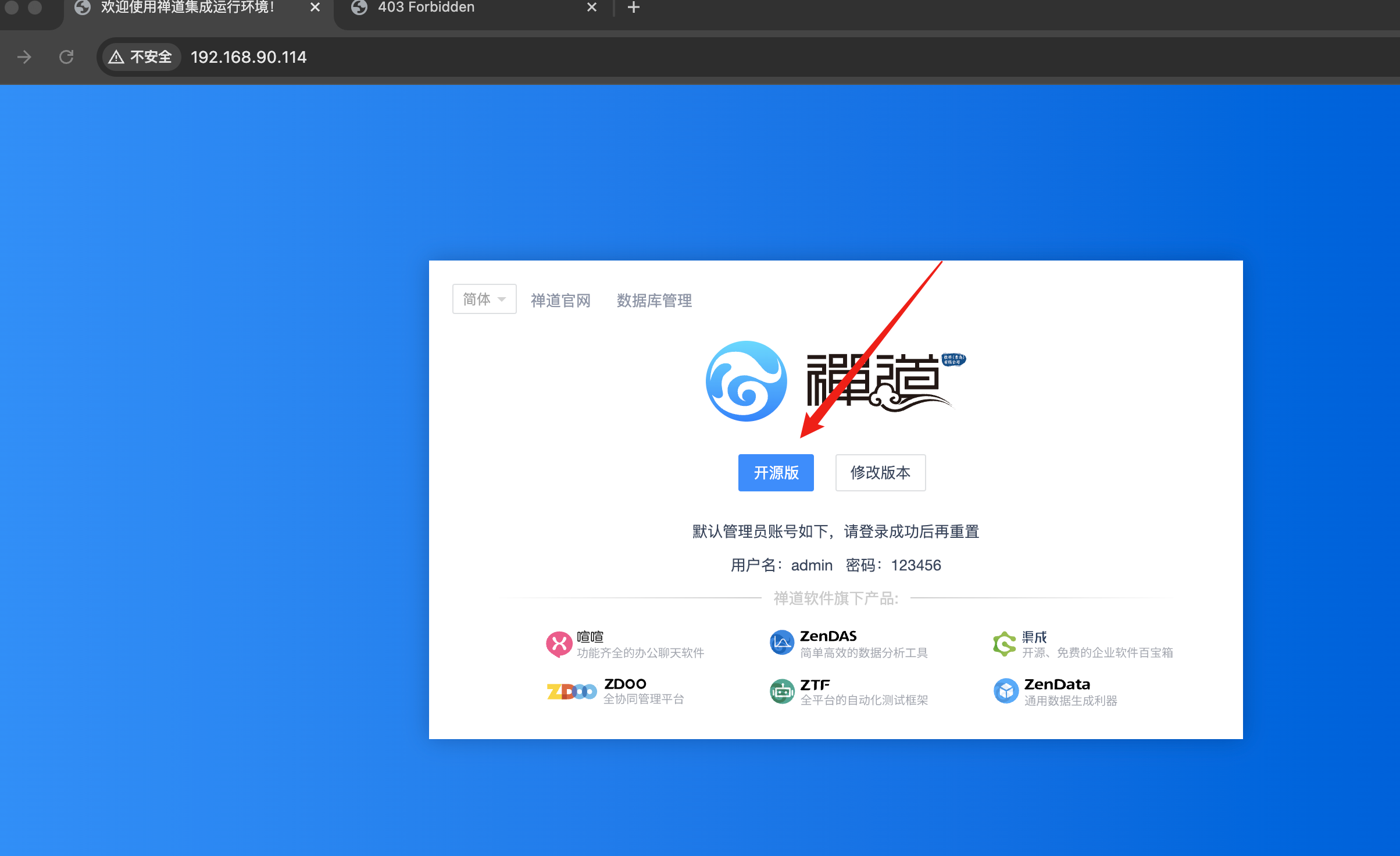This screenshot has width=1400, height=856.
Task: Open the 数据库管理 link
Action: [654, 300]
